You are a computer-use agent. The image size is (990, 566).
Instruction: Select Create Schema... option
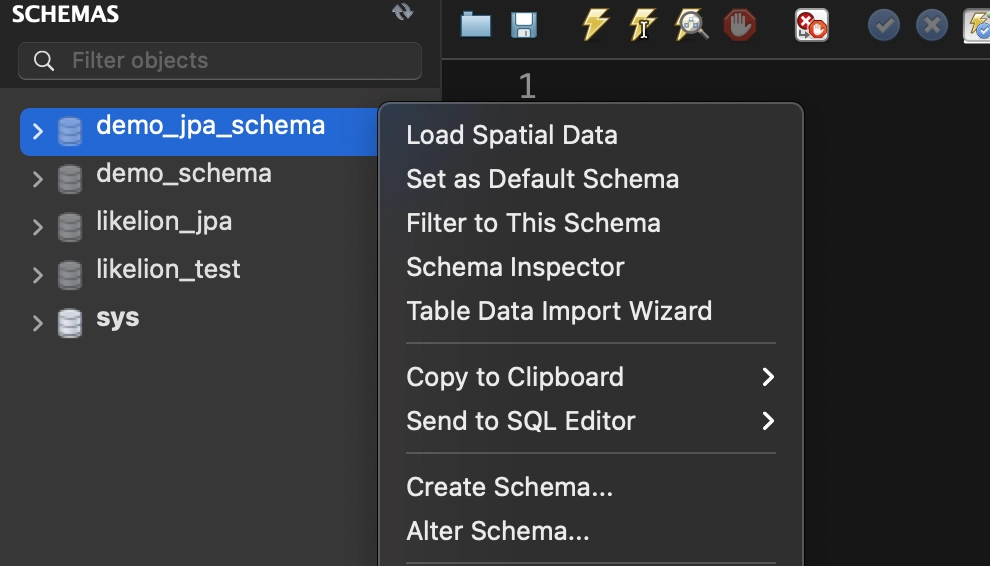509,487
